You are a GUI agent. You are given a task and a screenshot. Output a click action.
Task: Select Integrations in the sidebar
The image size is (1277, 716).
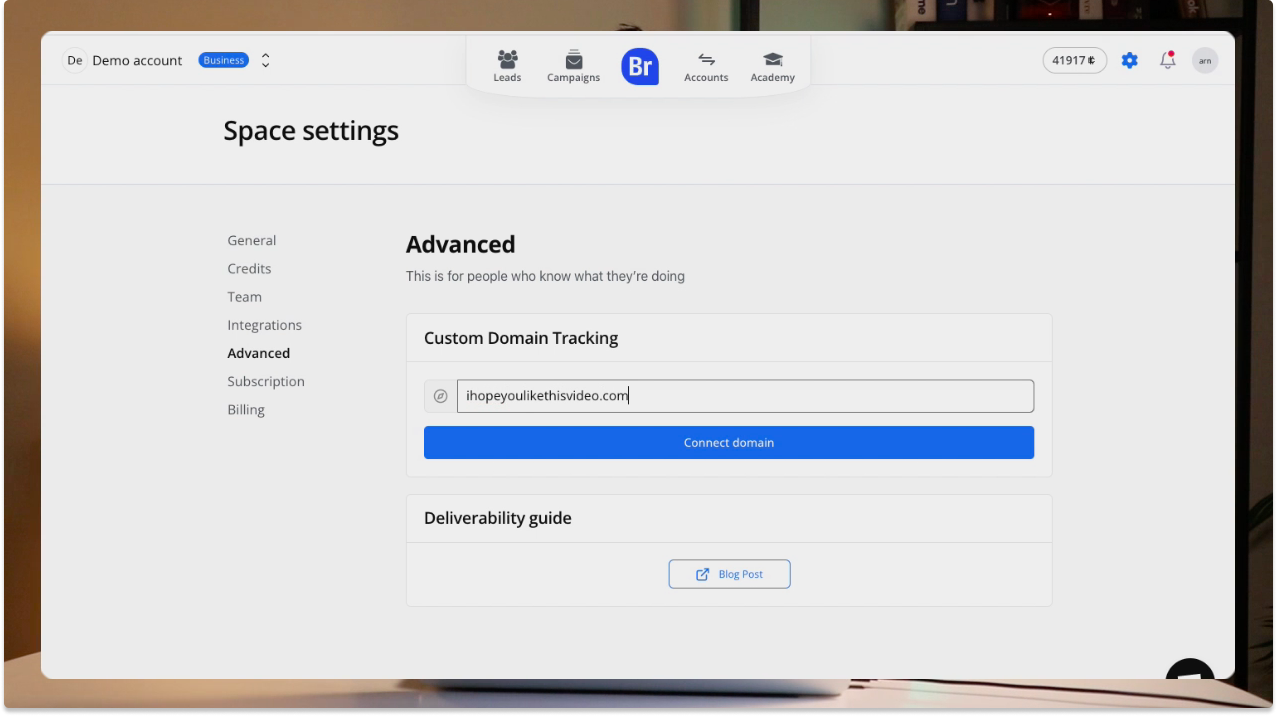coord(264,325)
